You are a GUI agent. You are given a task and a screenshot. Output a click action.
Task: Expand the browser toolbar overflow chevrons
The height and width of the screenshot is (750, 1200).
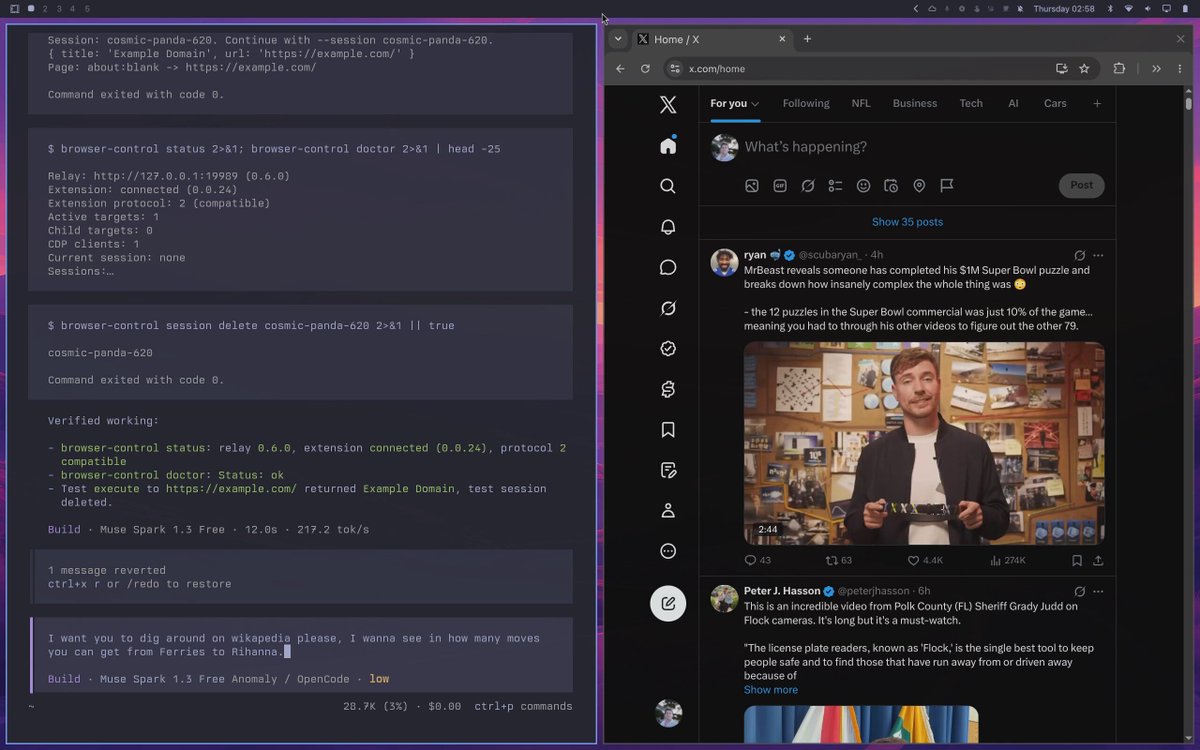tap(1156, 69)
